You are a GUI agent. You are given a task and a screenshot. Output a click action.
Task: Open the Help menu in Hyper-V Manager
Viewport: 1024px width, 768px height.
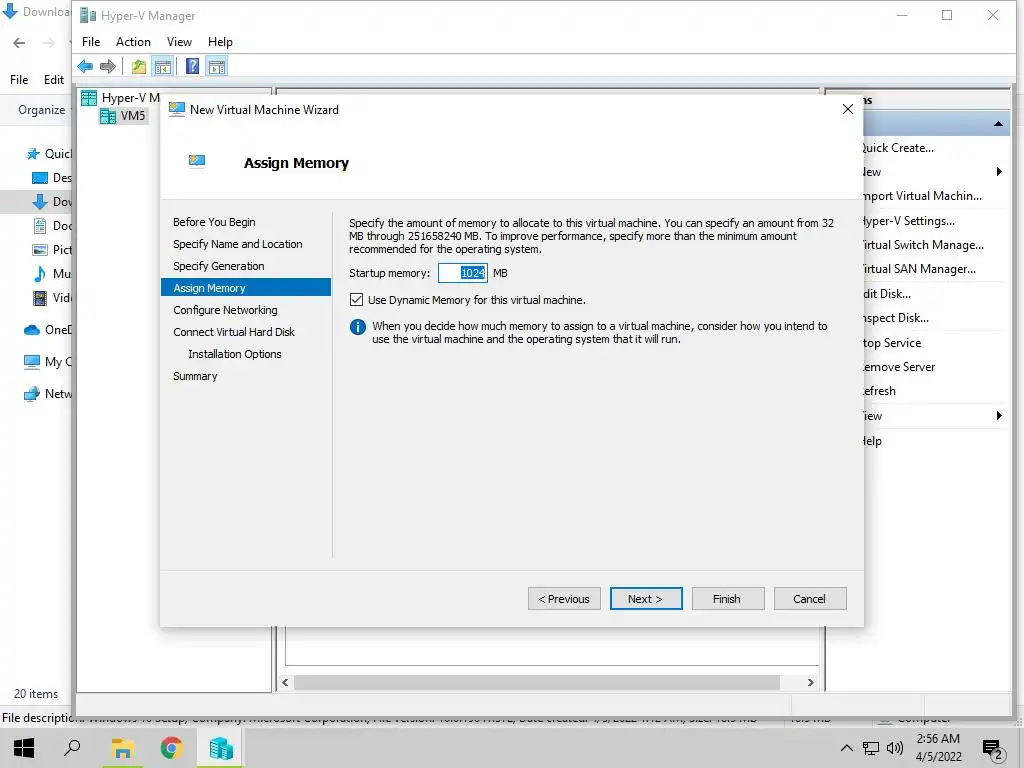click(220, 42)
